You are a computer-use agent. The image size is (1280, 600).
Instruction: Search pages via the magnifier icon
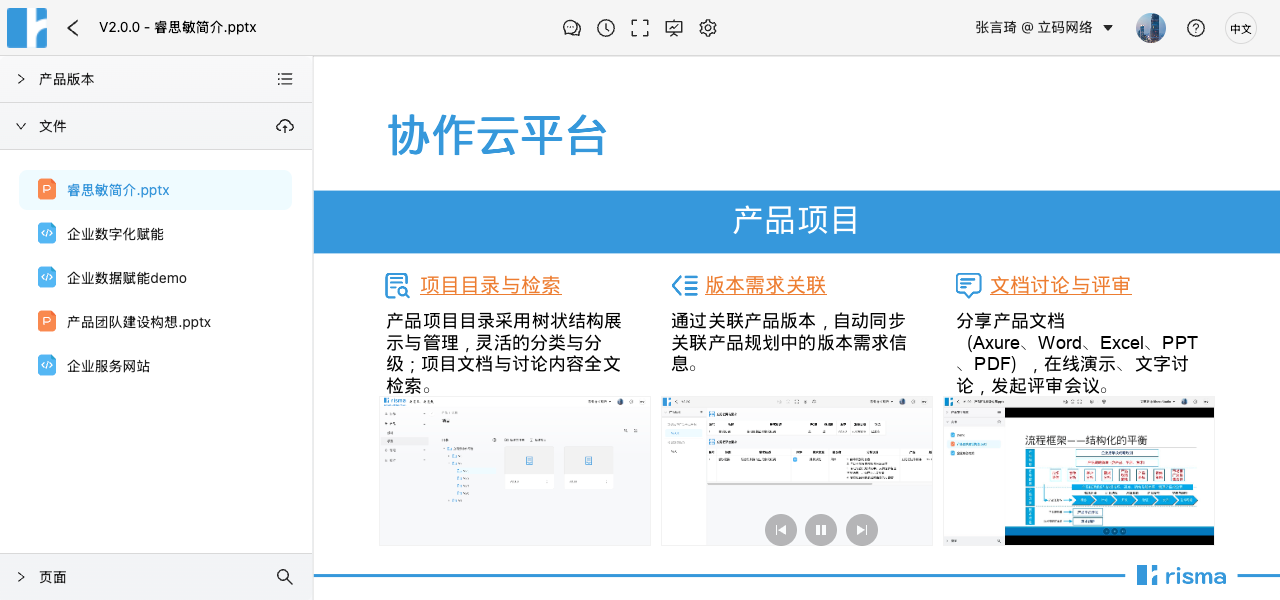pos(285,577)
